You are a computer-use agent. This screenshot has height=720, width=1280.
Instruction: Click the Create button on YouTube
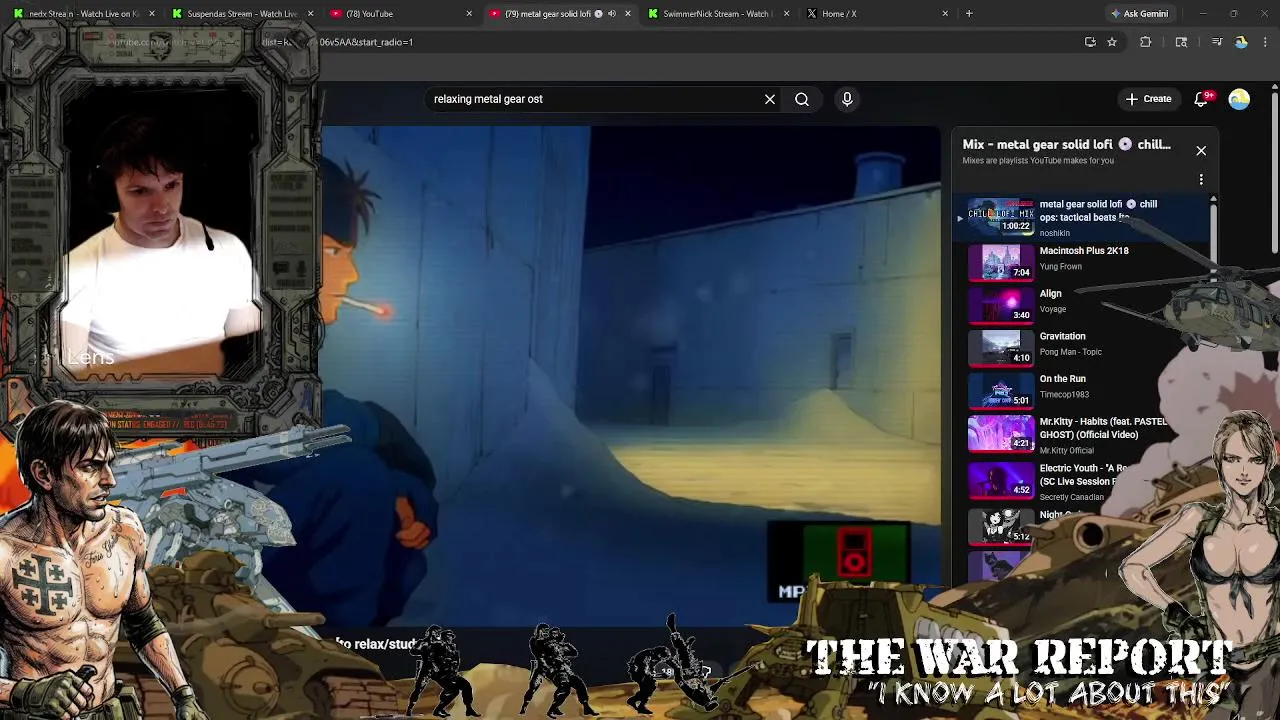coord(1148,99)
